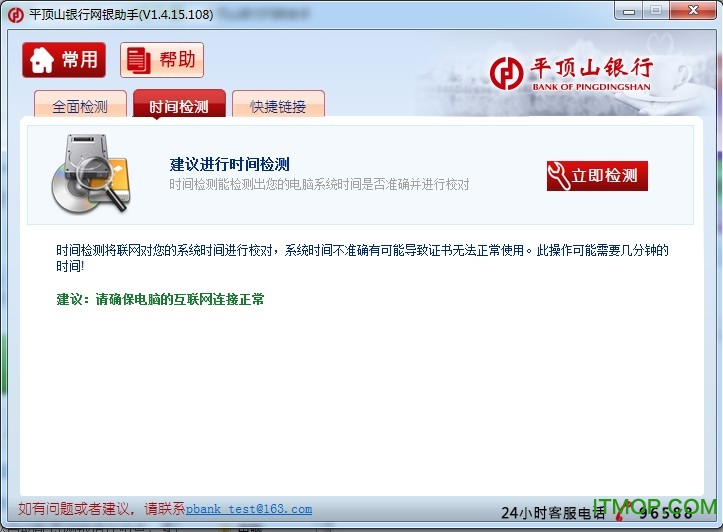Open the 帮助 help section
Viewport: 723px width, 532px height.
coord(162,60)
